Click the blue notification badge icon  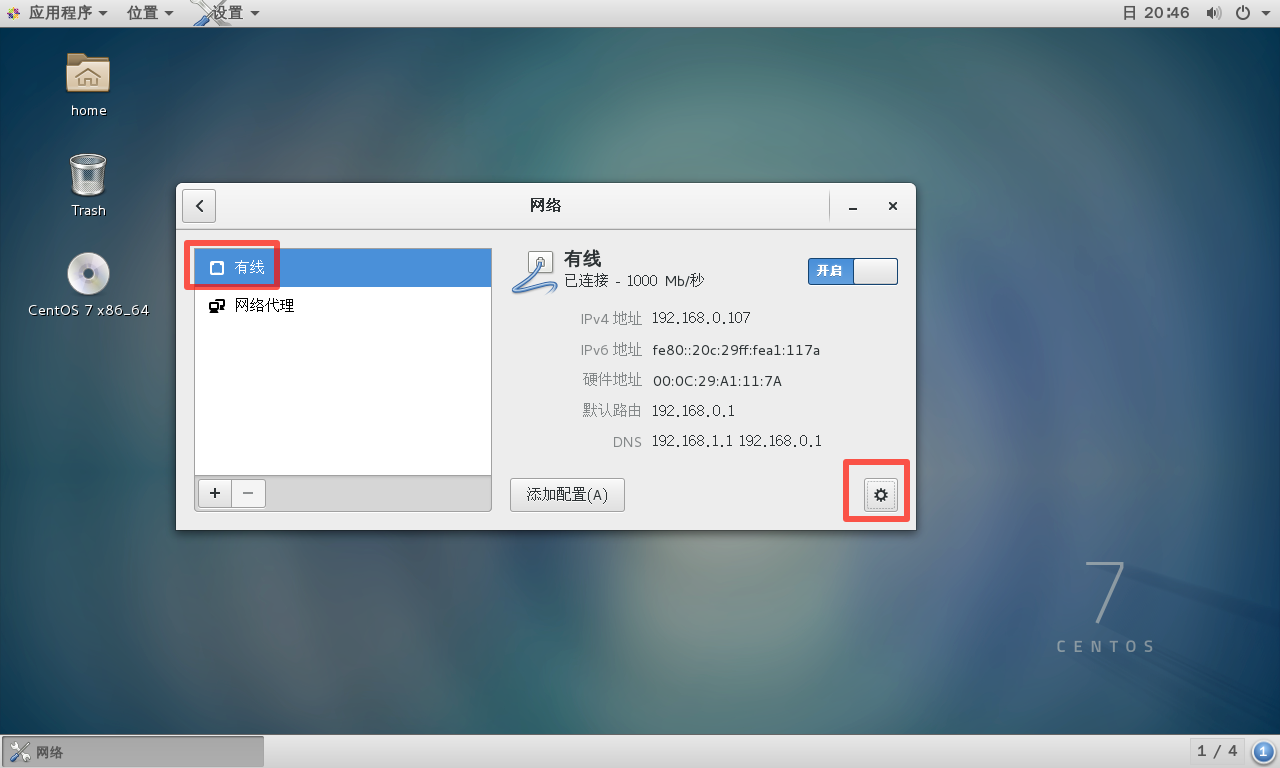[1263, 752]
